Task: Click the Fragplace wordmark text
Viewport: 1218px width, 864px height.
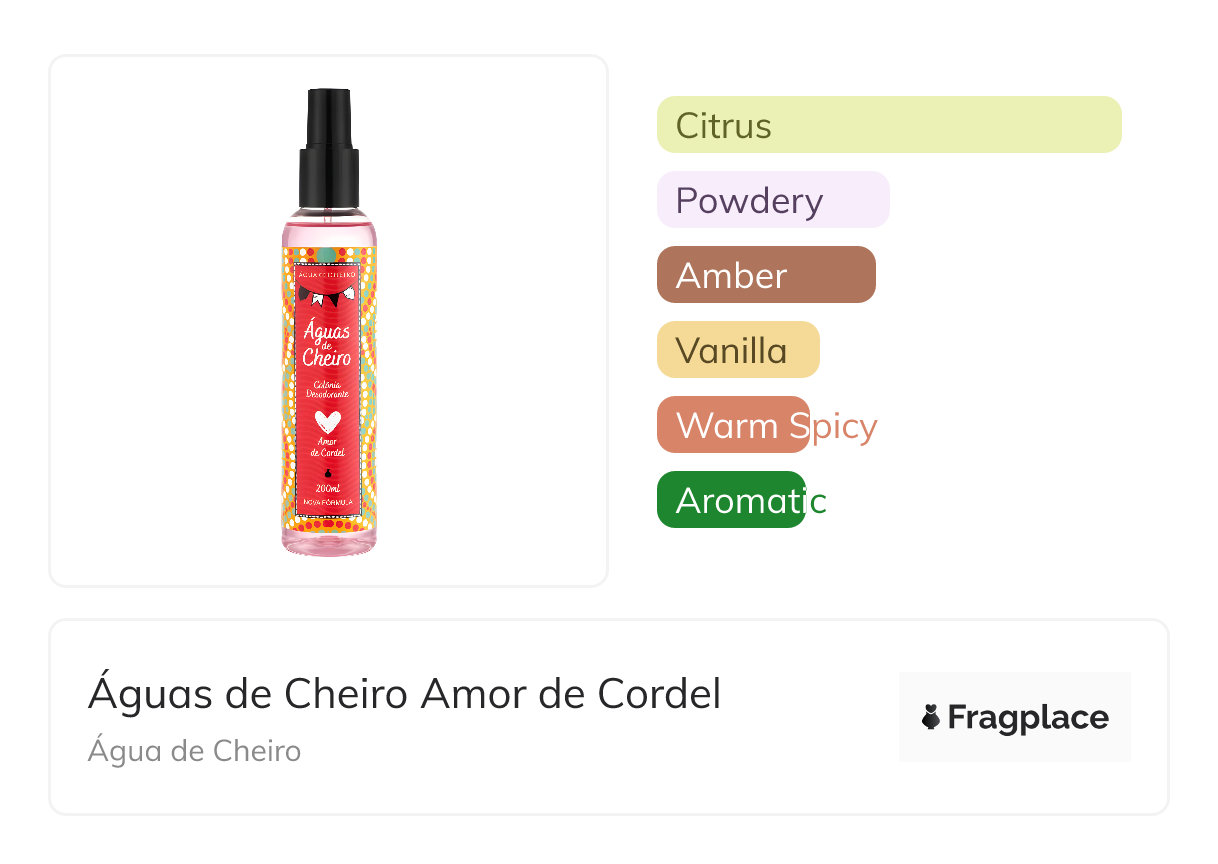Action: [1028, 718]
